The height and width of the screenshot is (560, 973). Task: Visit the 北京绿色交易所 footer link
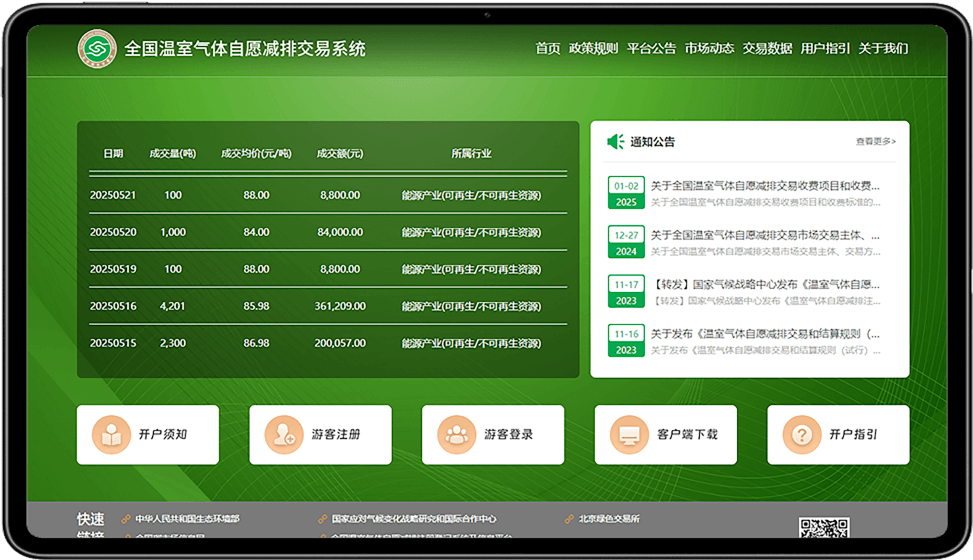coord(608,519)
